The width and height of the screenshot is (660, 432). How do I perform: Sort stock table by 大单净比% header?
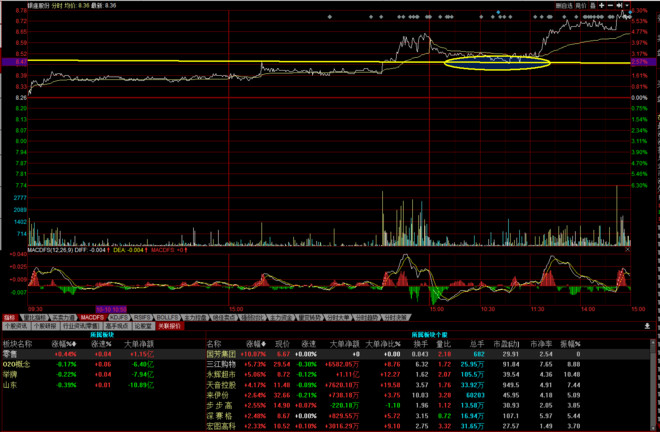tap(383, 344)
